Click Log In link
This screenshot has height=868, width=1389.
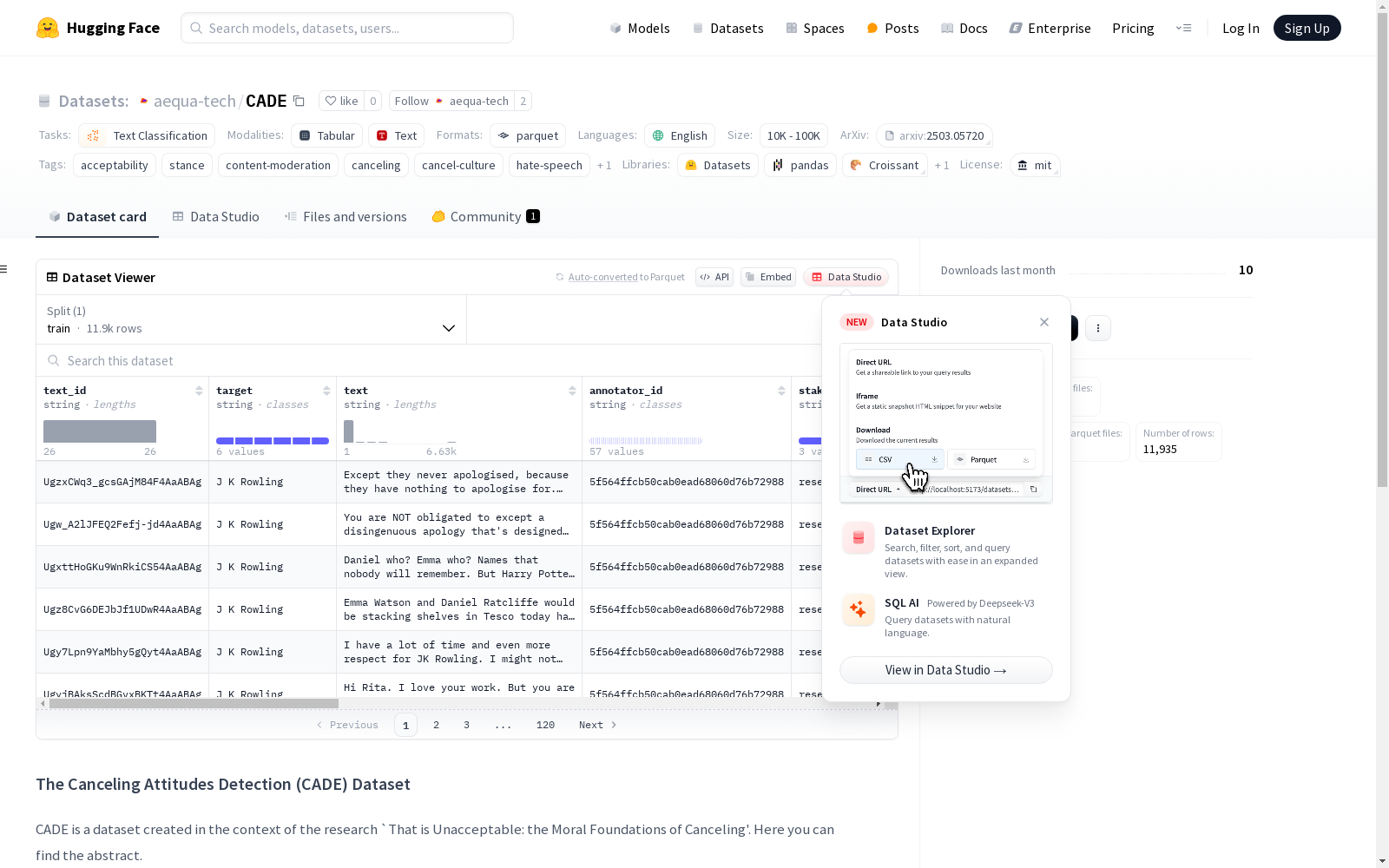(1241, 28)
